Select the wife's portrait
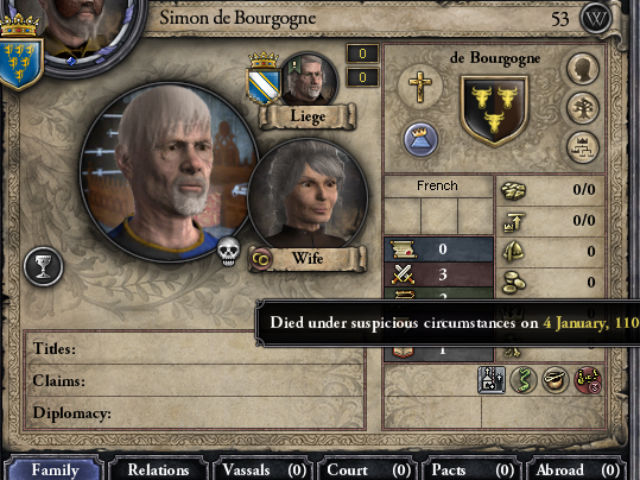640x480 pixels. 308,194
